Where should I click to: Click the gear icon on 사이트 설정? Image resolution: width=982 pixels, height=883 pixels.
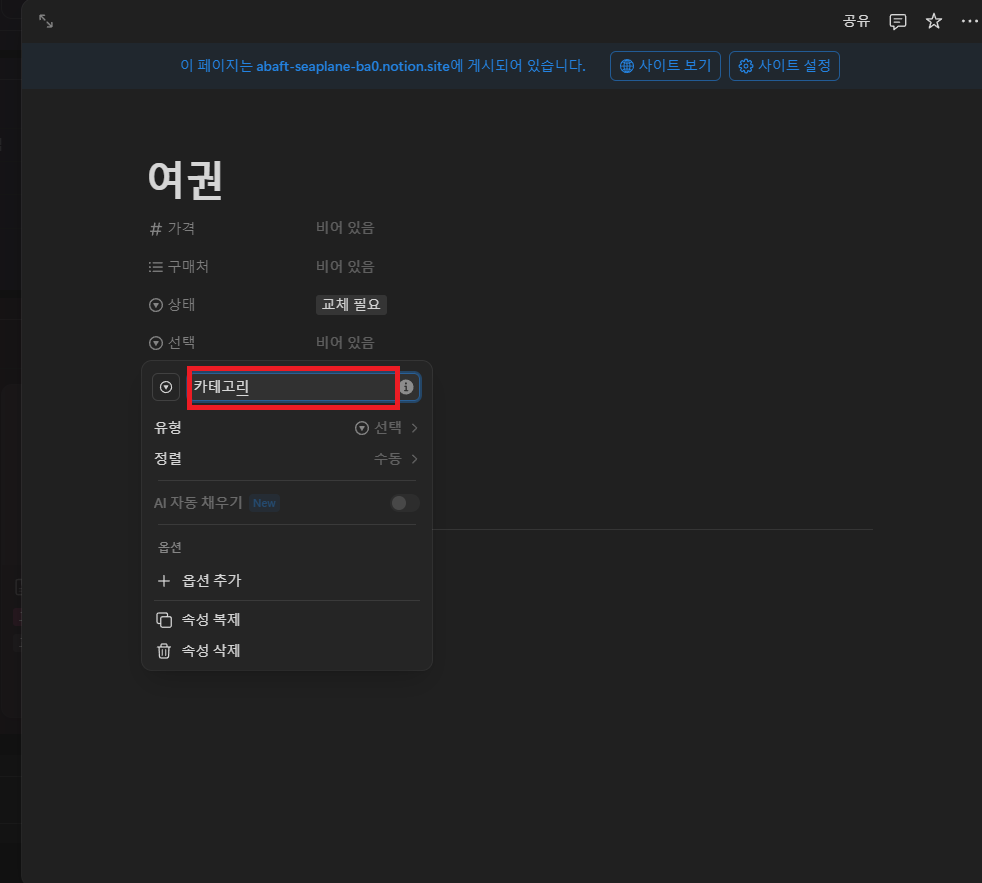click(x=745, y=66)
